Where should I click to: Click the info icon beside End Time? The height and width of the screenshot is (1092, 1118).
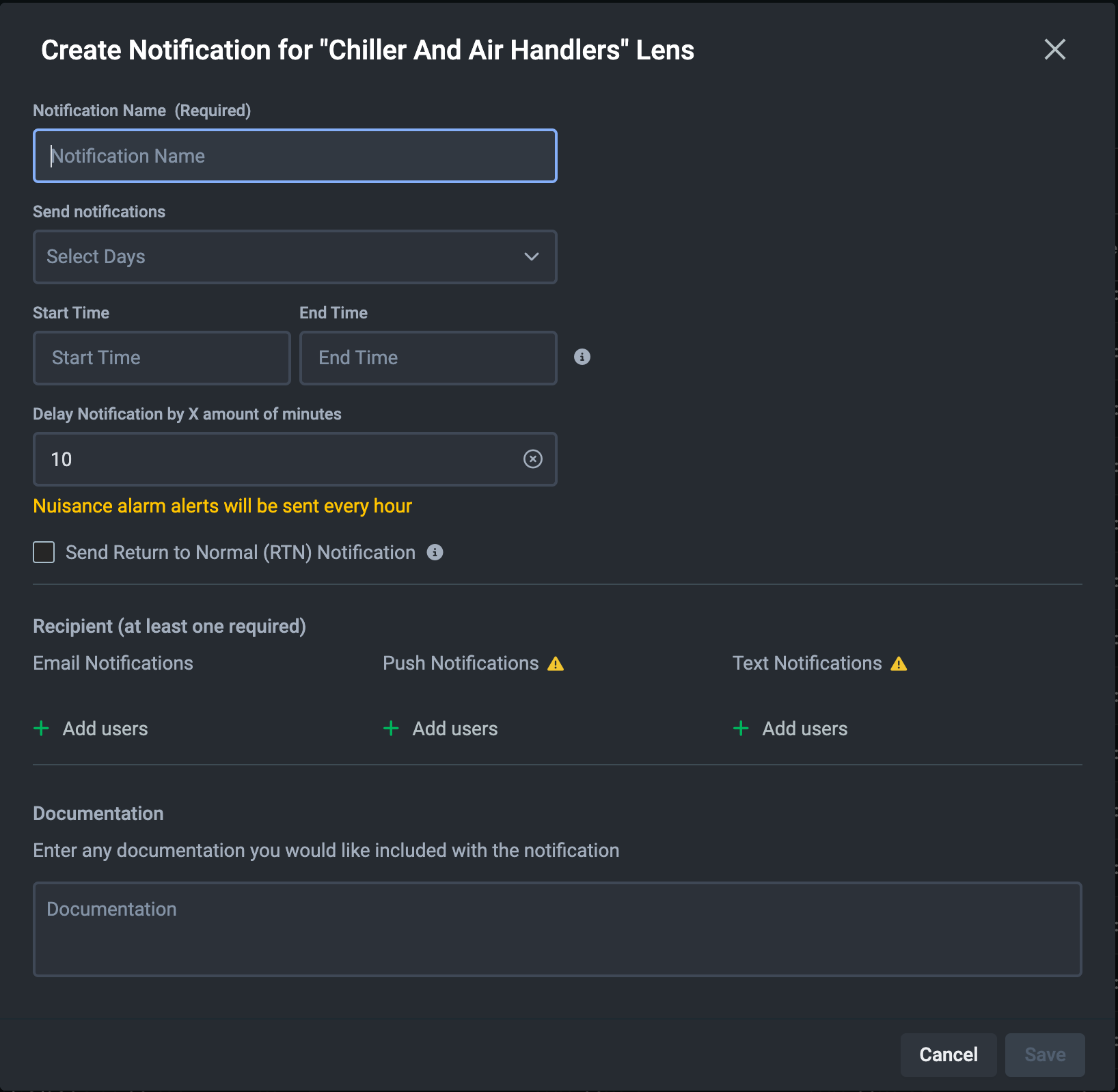click(582, 357)
